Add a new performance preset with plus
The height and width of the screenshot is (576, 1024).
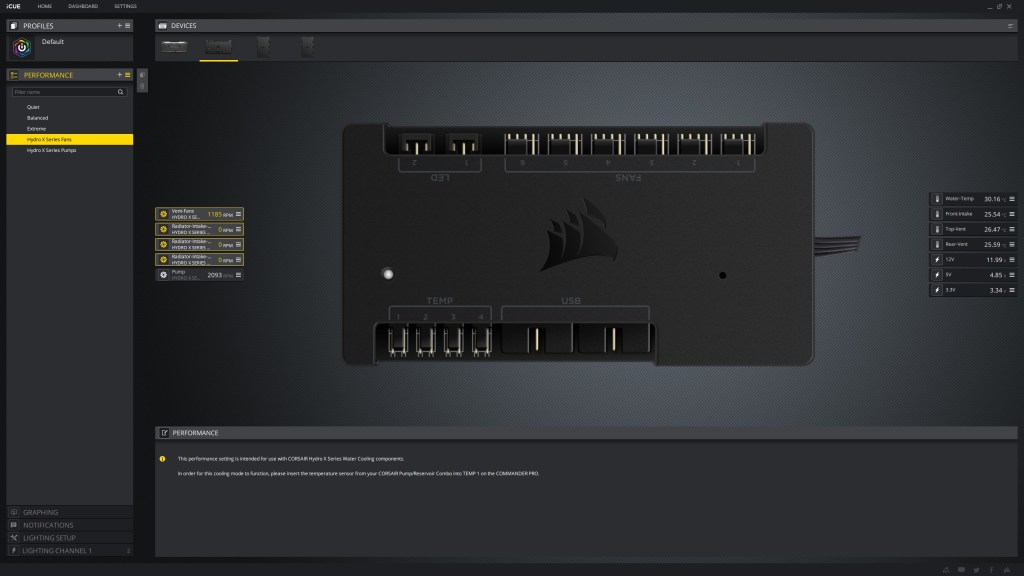[119, 75]
